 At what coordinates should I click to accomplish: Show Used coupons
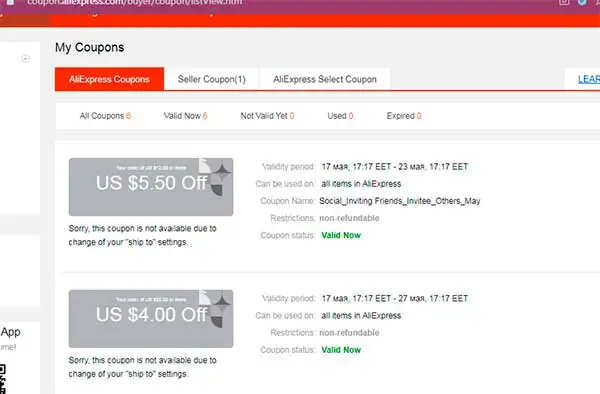pos(340,116)
